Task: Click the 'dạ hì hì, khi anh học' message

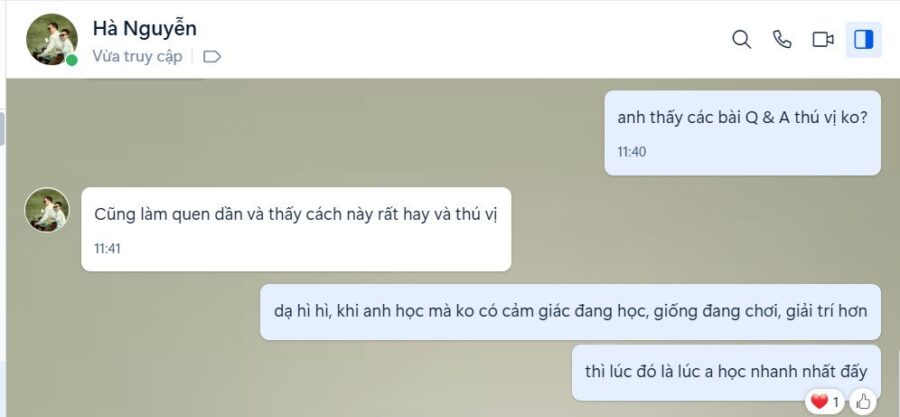Action: click(570, 312)
